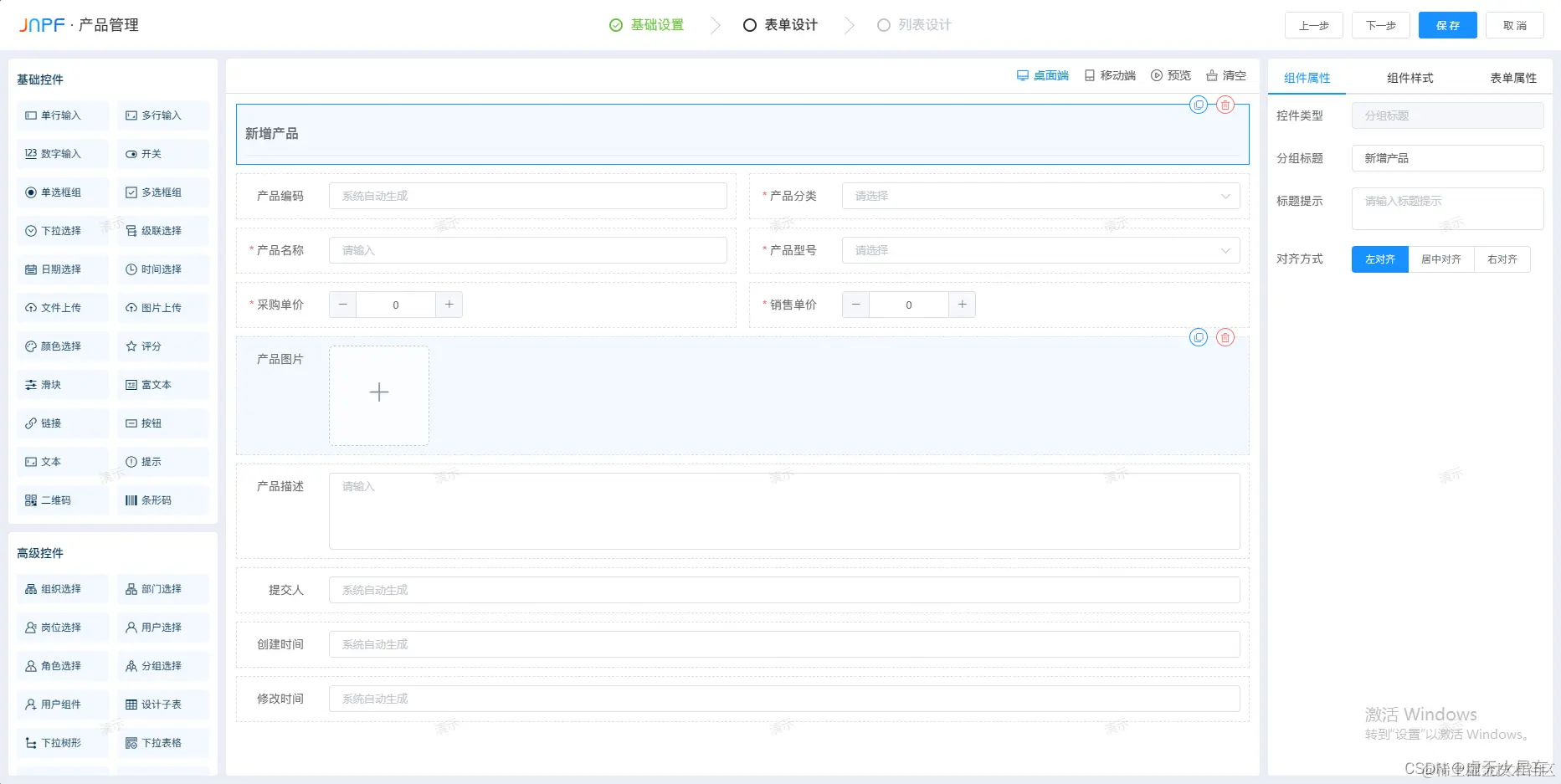Open the 预览 preview
This screenshot has height=784, width=1561.
click(x=1171, y=75)
